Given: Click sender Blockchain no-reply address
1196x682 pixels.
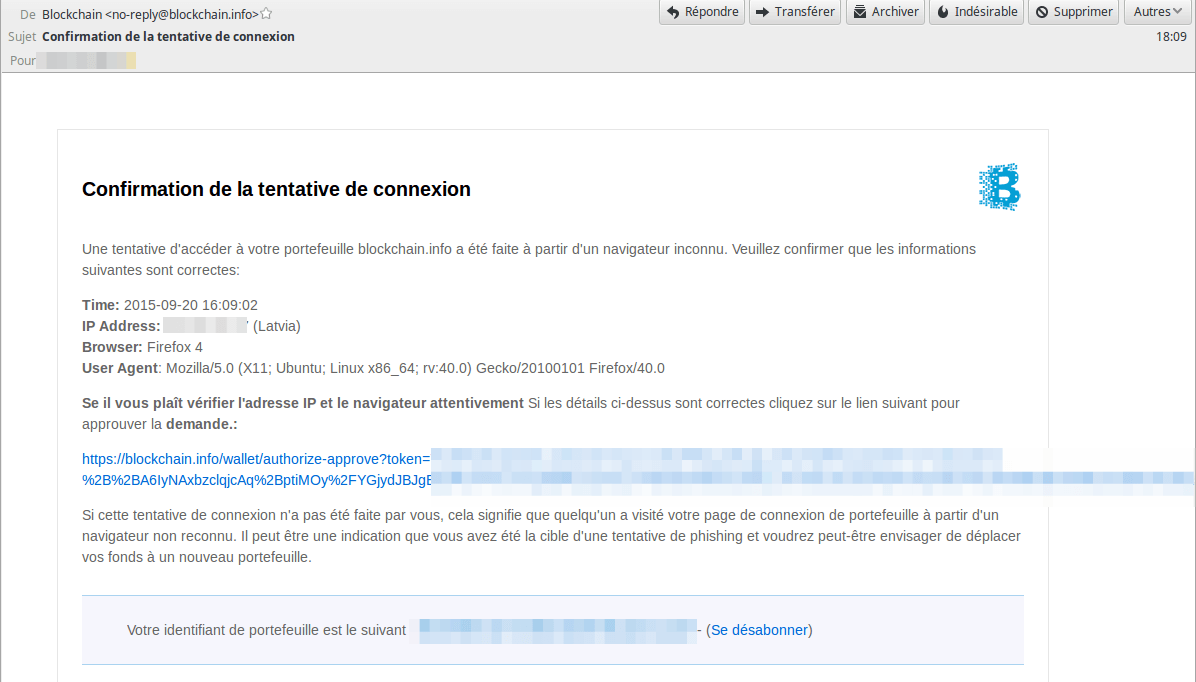Looking at the screenshot, I should (x=150, y=14).
